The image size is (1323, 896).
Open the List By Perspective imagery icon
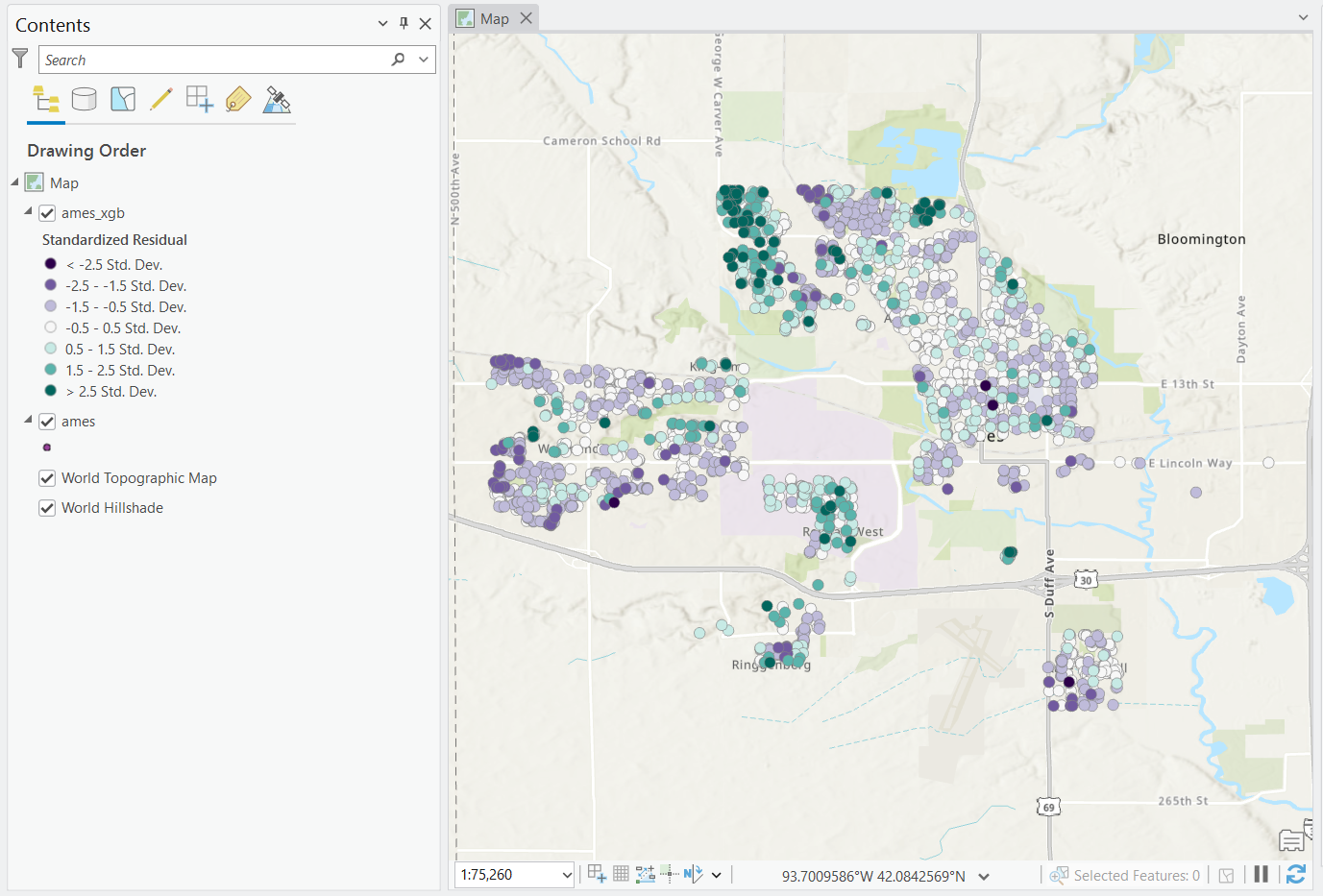tap(276, 99)
